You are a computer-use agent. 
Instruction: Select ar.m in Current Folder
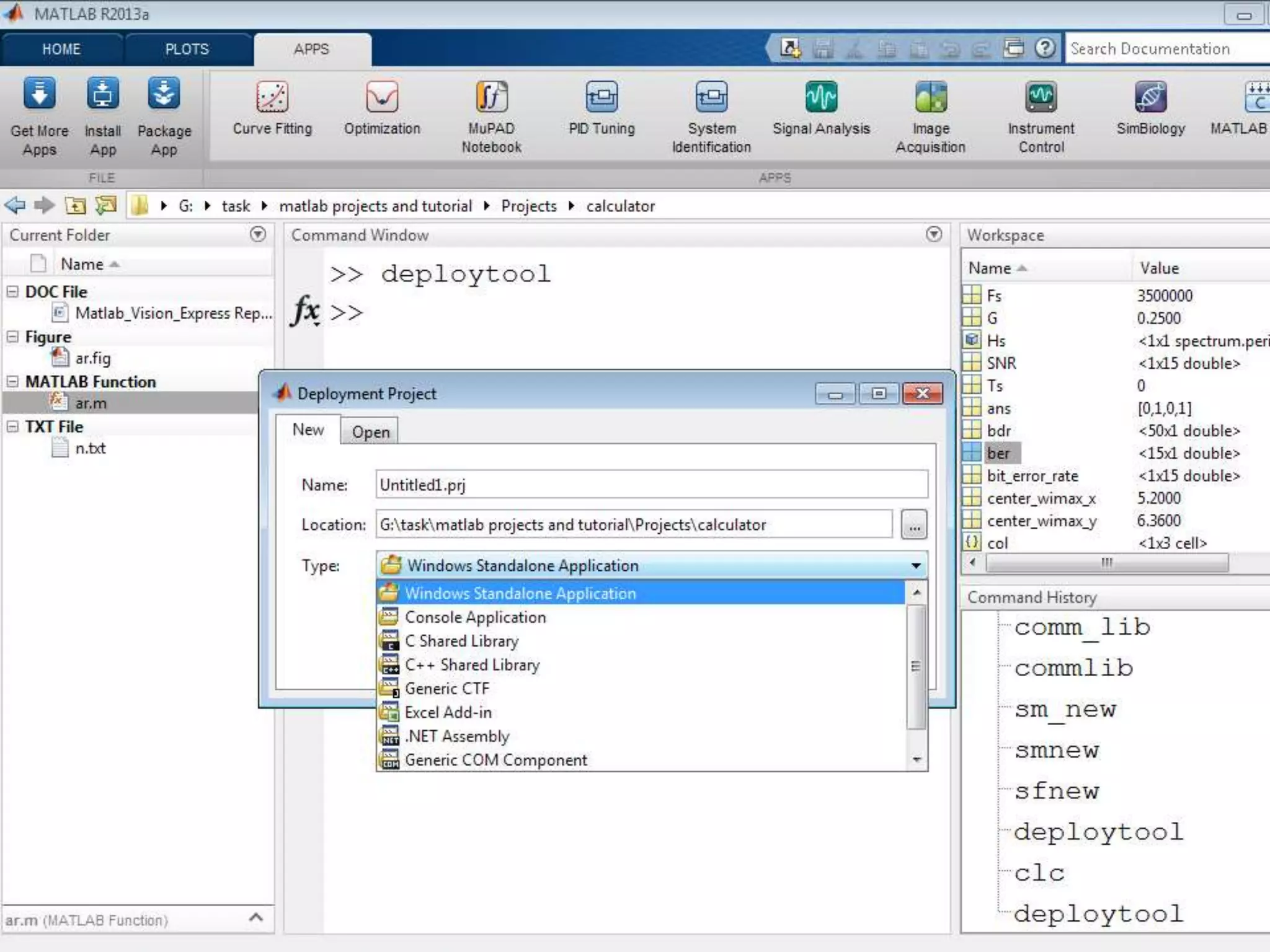[91, 403]
